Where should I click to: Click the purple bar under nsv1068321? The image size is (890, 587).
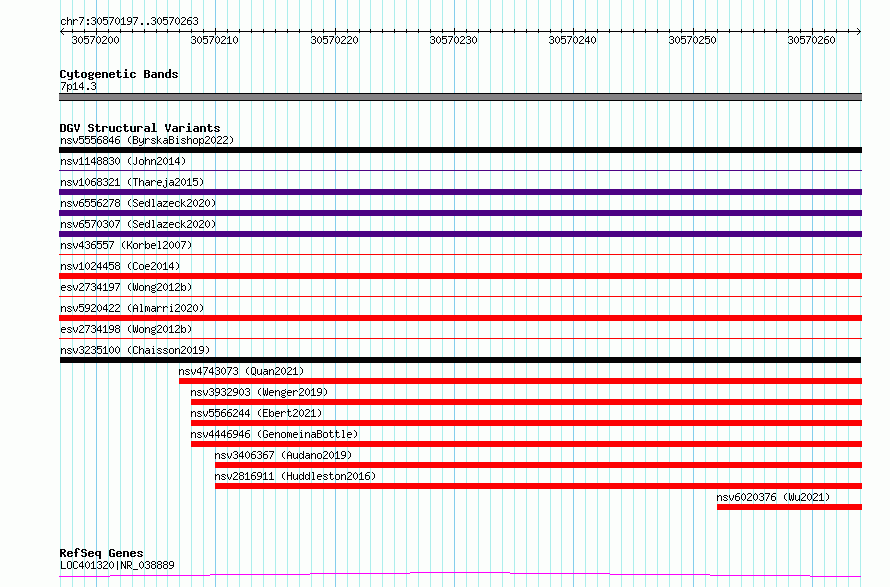(x=460, y=192)
